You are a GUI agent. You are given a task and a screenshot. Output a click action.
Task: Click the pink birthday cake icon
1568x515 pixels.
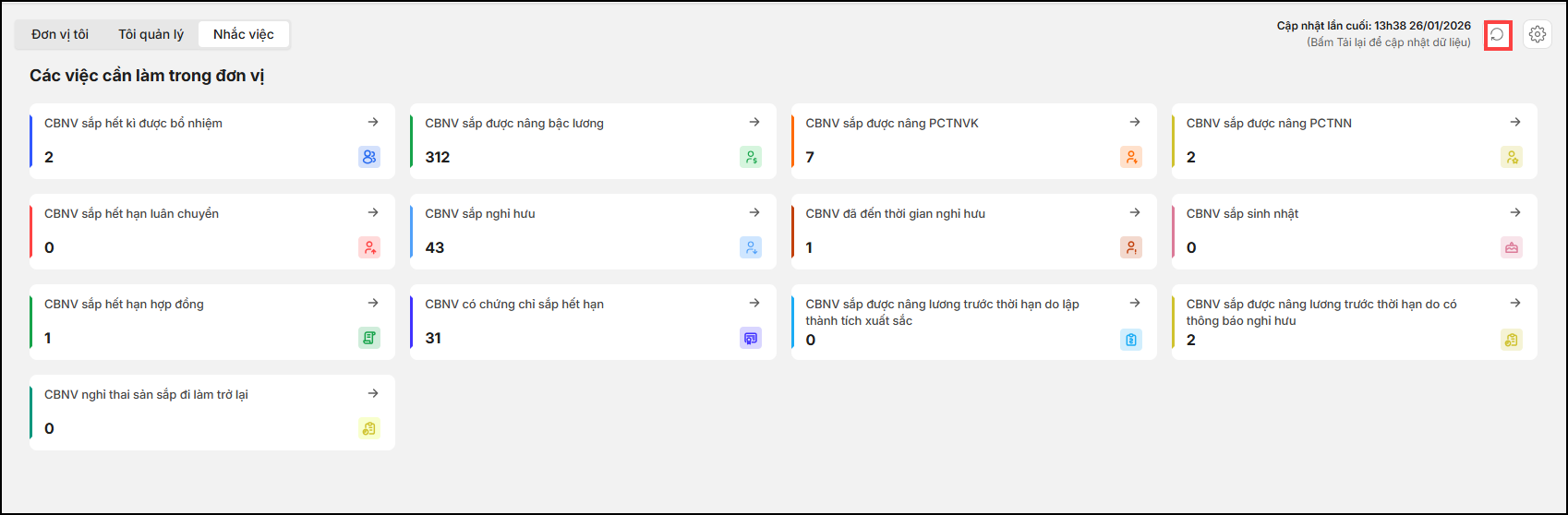pos(1512,247)
